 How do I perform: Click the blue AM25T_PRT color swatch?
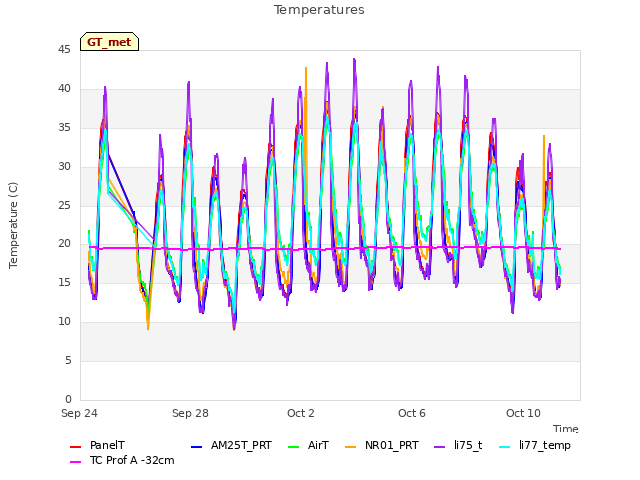click(196, 447)
